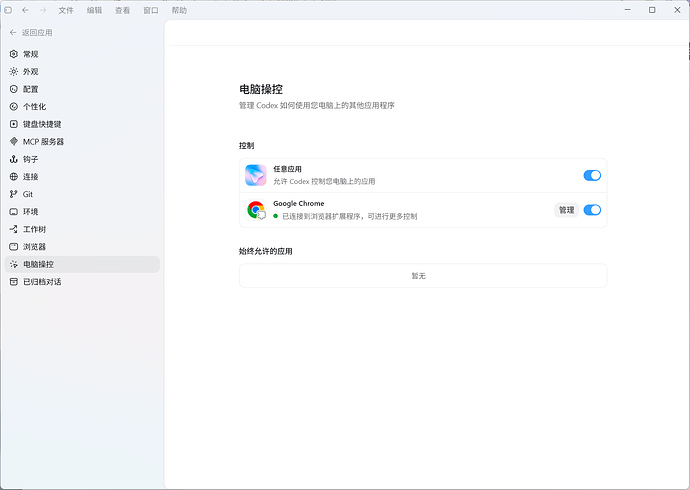Open the 浏览器 browser icon
690x490 pixels.
click(x=14, y=247)
